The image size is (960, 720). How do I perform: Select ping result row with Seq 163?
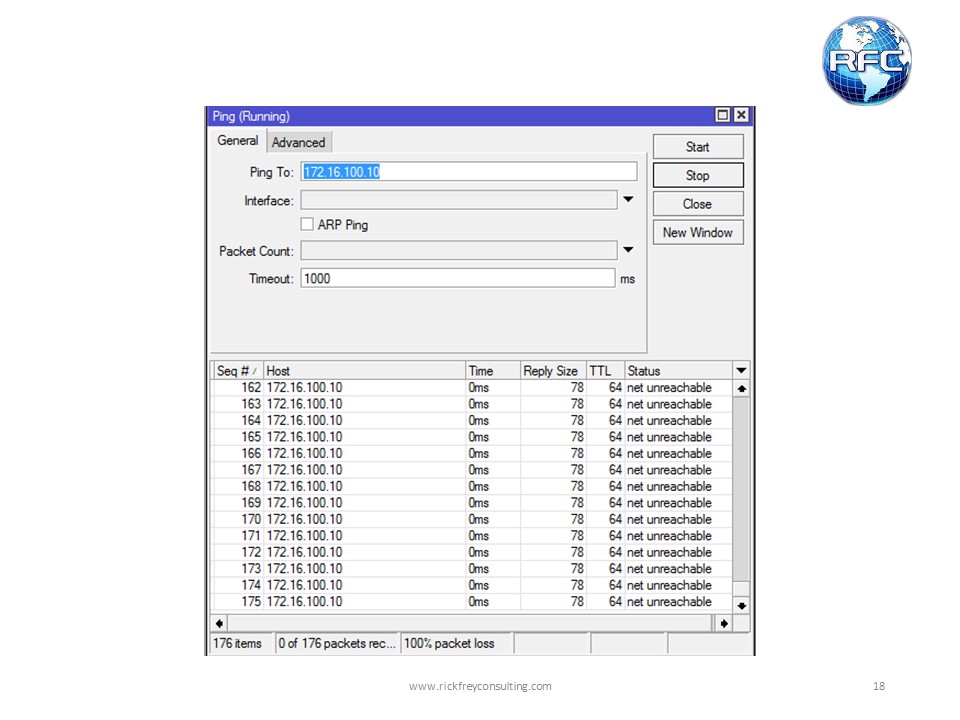(x=471, y=404)
